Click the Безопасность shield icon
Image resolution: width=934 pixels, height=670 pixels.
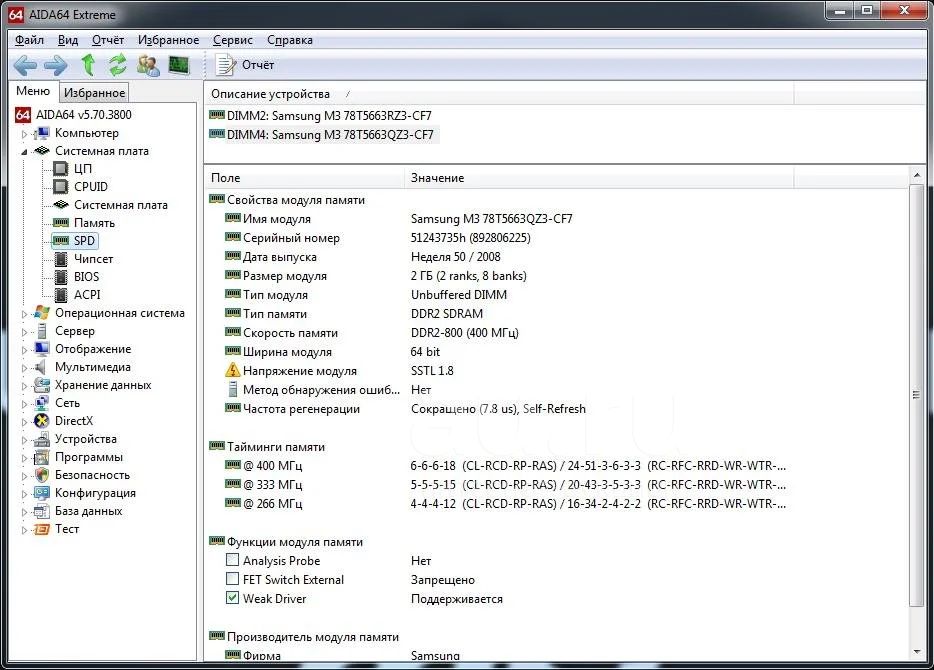click(x=42, y=475)
